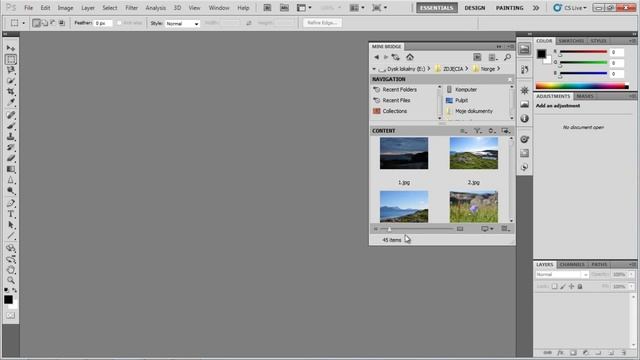This screenshot has width=640, height=360.
Task: Select the Spot Healing Brush tool
Action: 11,115
